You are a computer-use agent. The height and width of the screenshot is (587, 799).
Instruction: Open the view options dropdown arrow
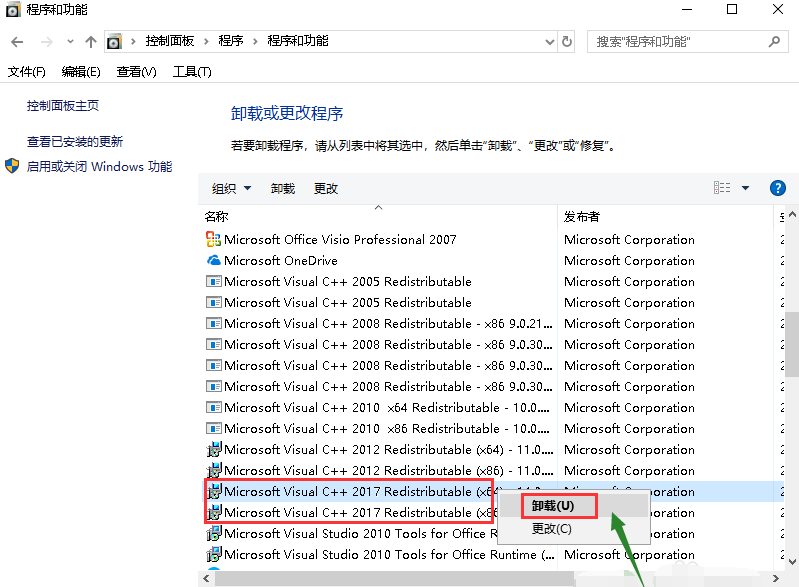click(745, 188)
